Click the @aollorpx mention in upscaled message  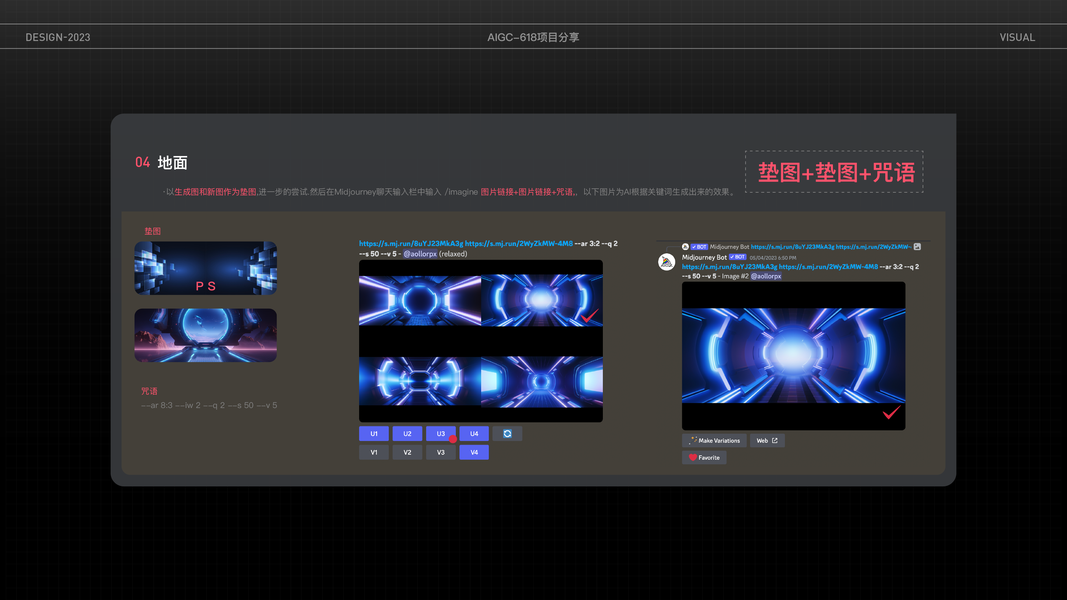click(766, 276)
